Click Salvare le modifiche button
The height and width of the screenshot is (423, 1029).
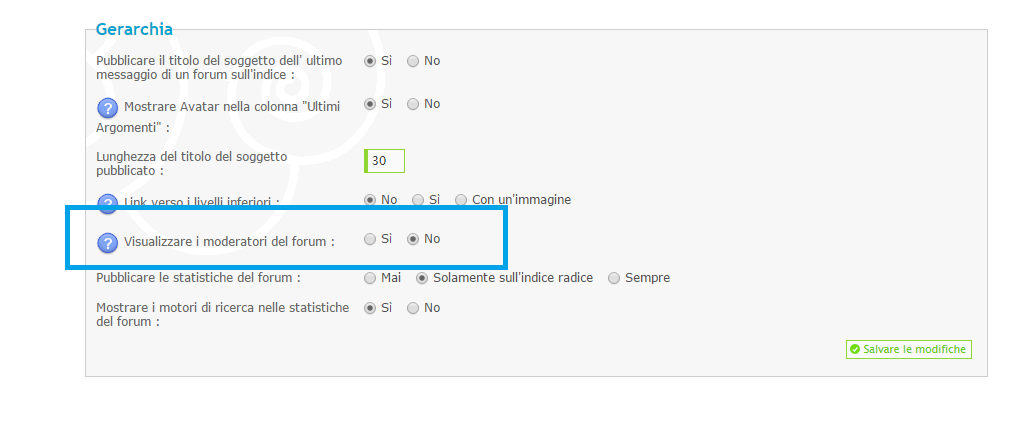pyautogui.click(x=908, y=350)
